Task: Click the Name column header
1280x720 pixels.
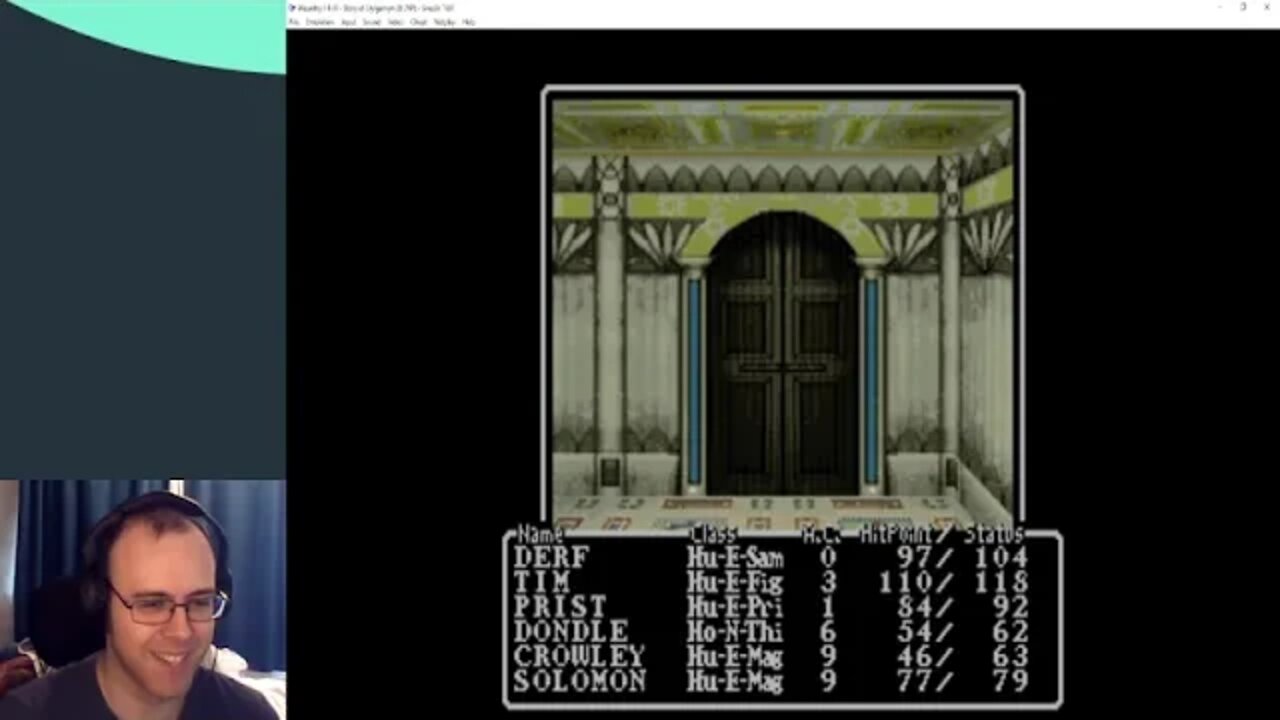Action: (541, 535)
